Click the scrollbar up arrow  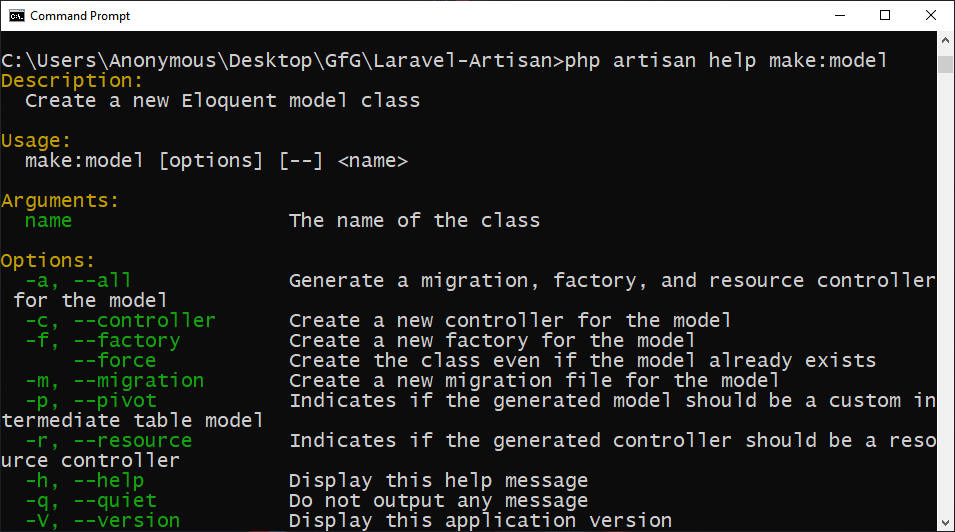[x=945, y=40]
